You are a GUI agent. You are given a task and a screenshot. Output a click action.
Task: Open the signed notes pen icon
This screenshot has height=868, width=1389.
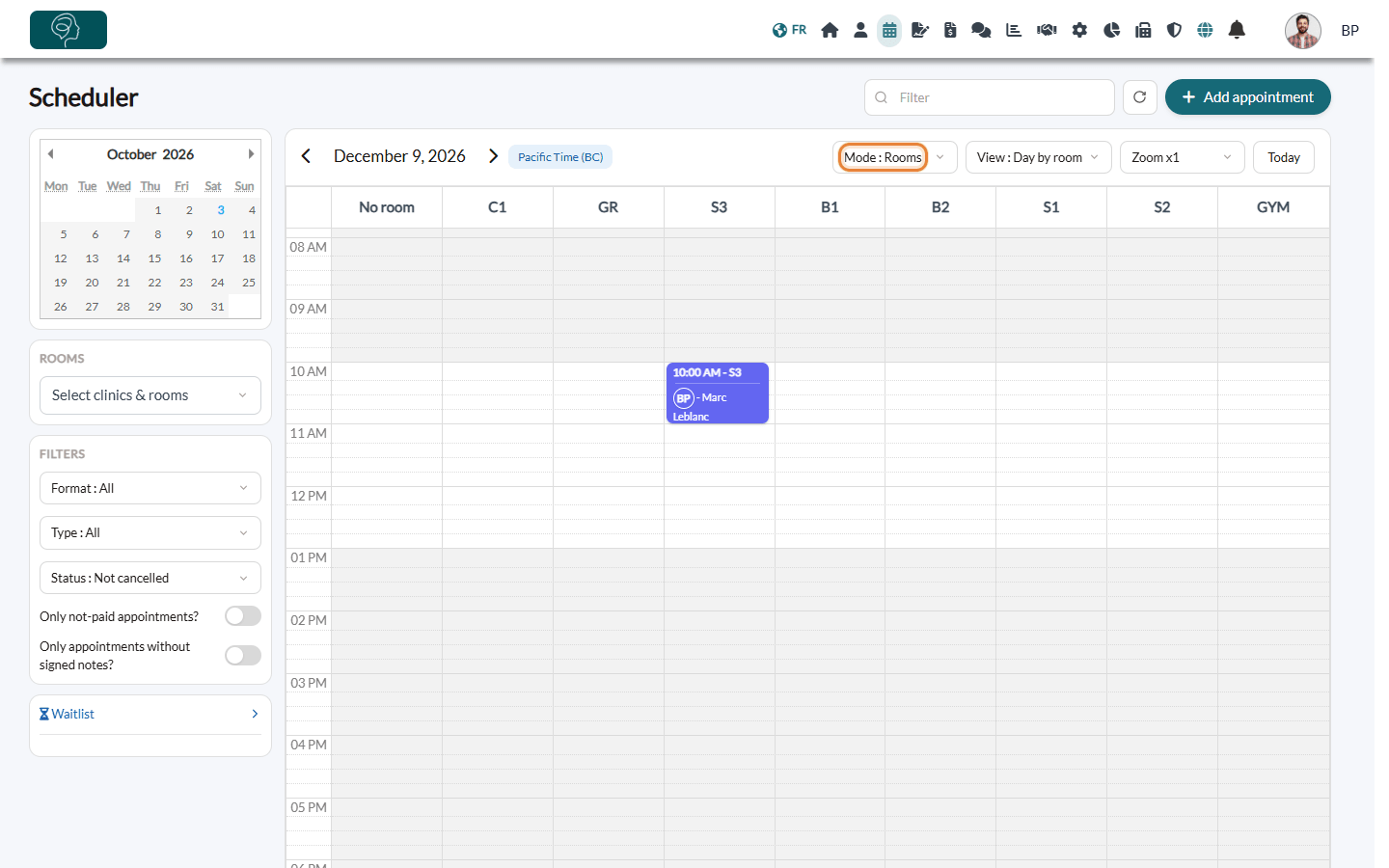920,30
